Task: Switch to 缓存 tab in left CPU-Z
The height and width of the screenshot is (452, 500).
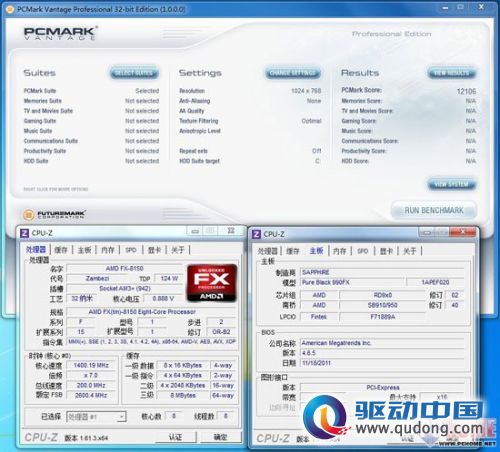Action: click(61, 250)
